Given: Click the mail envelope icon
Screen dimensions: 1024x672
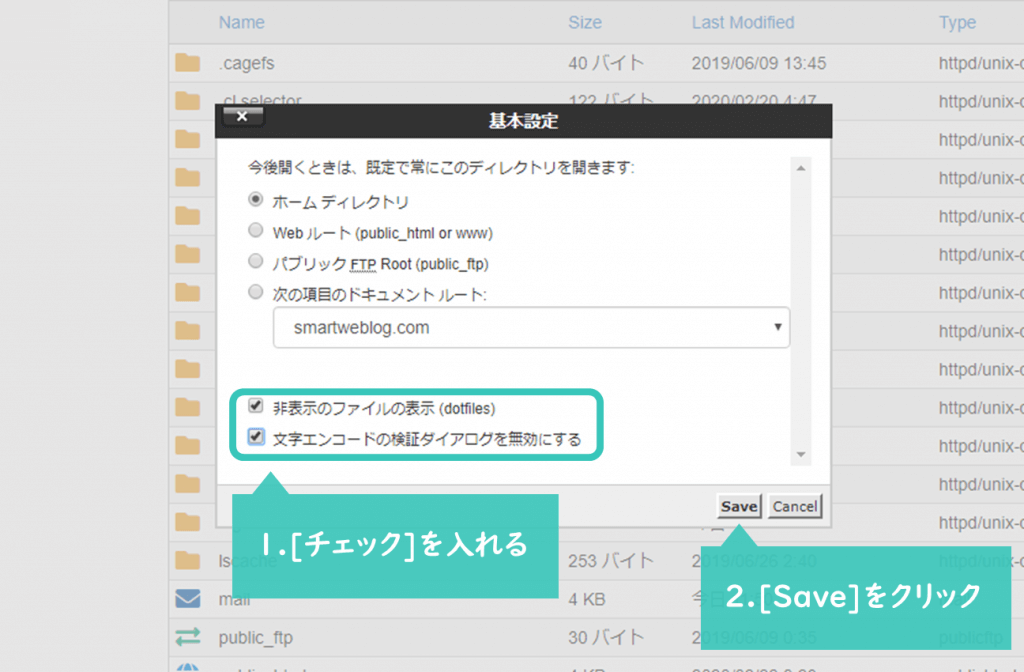Looking at the screenshot, I should click(x=187, y=598).
